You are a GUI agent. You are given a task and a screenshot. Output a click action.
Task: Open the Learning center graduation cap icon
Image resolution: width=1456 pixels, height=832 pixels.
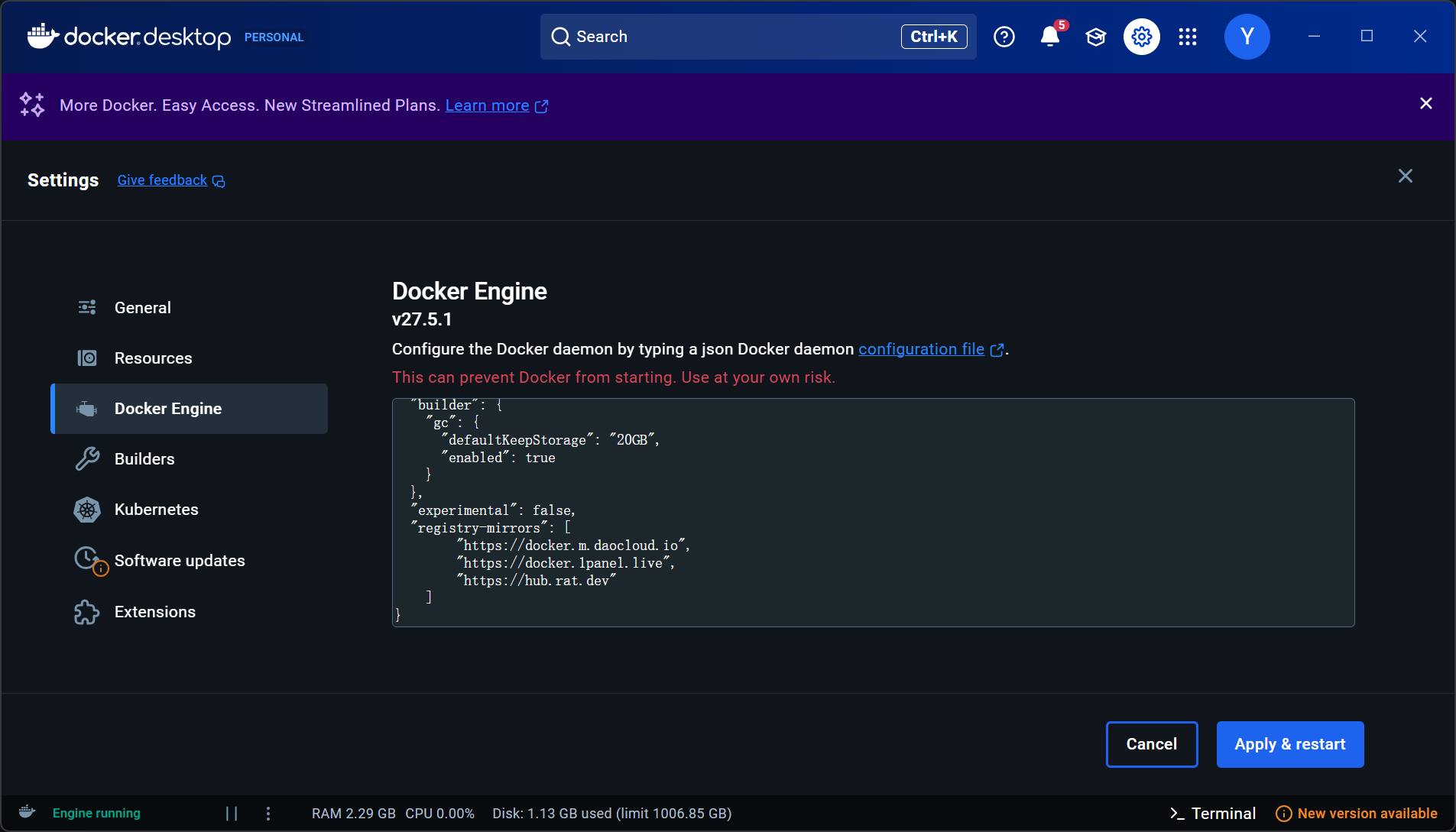1095,37
